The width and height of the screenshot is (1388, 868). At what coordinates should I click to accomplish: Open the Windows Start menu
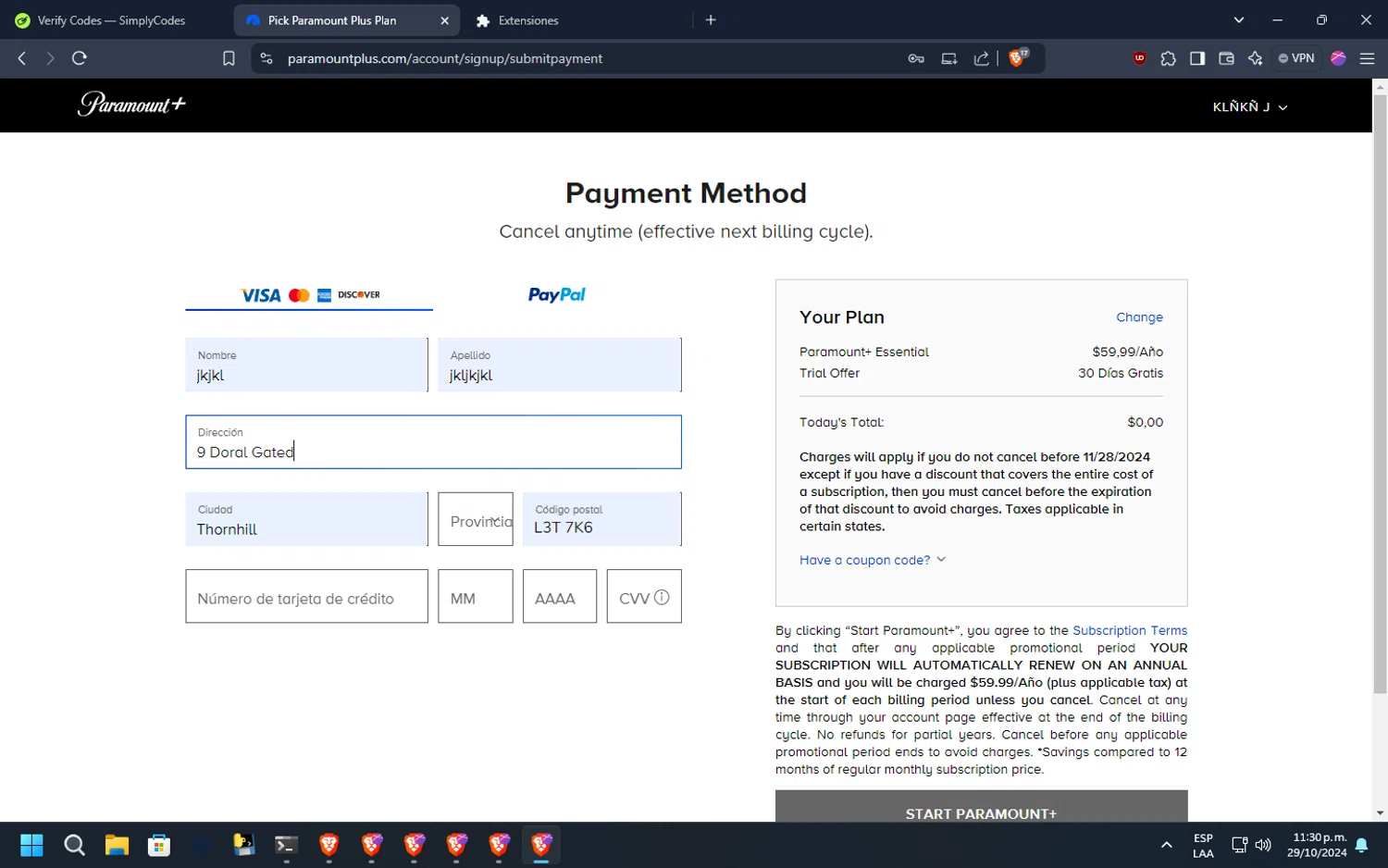pos(31,845)
